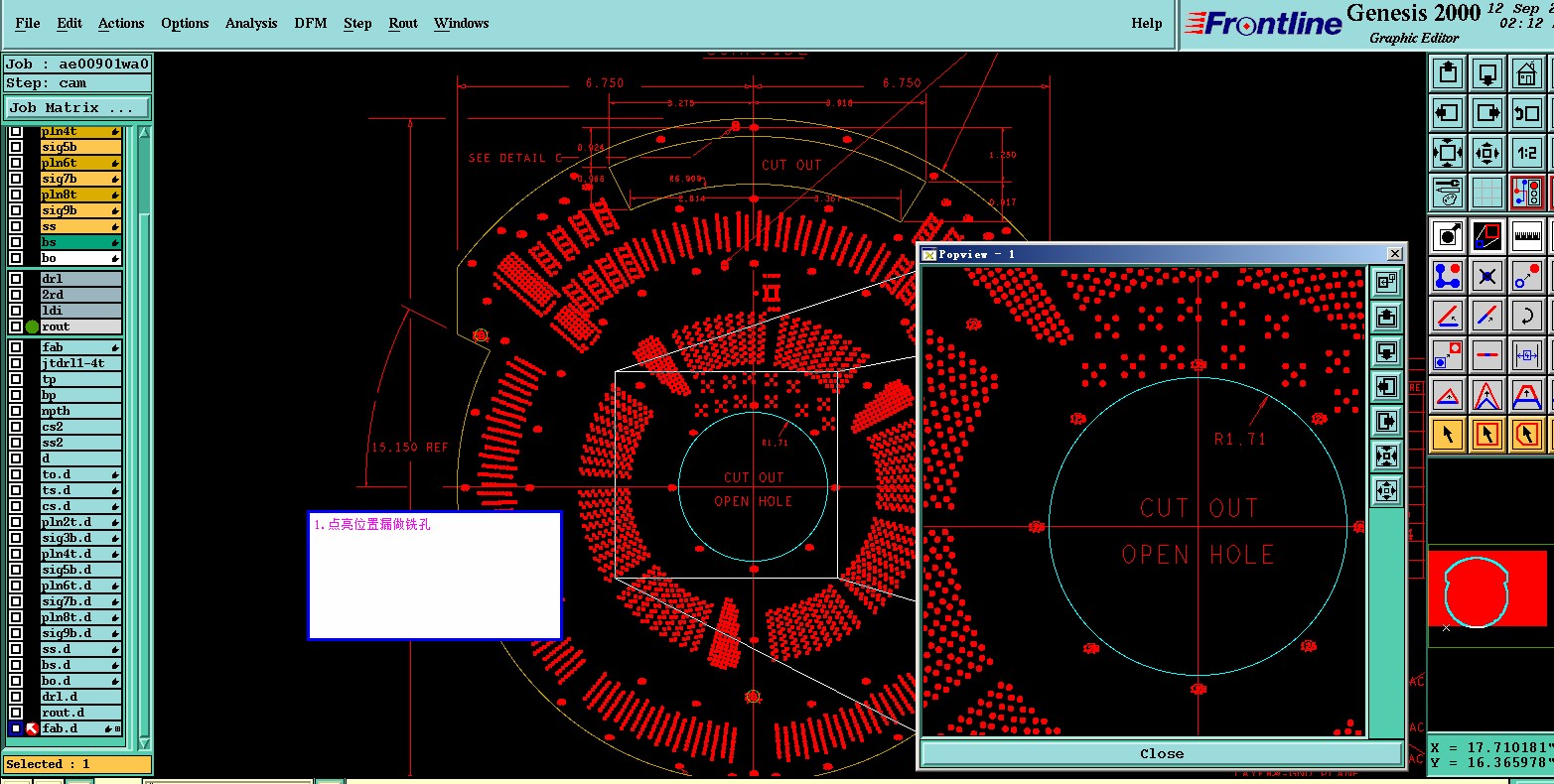Toggle the checkbox for layer rout
This screenshot has width=1554, height=784.
(x=16, y=327)
